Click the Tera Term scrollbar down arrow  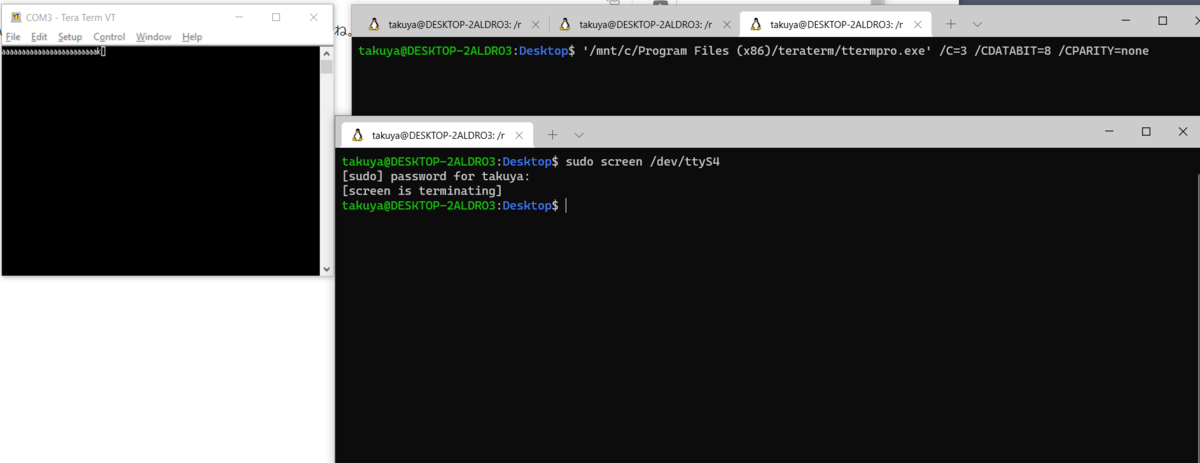click(326, 268)
